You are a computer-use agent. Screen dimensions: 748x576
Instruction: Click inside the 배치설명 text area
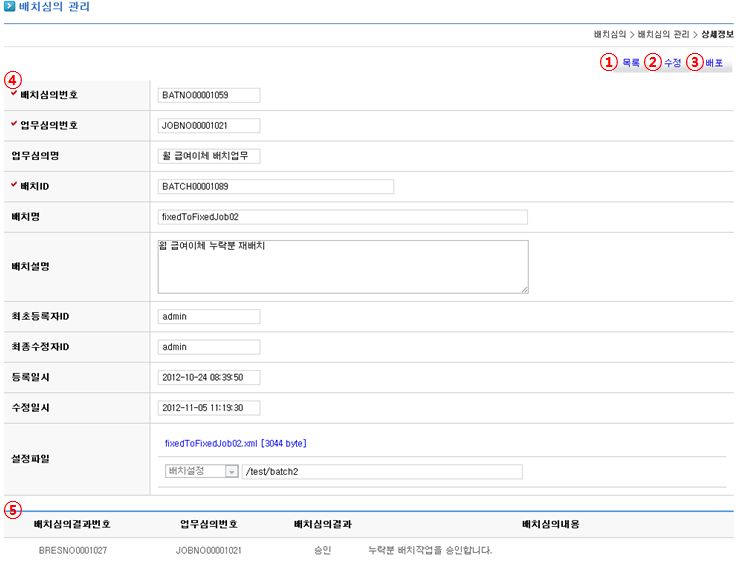tap(342, 268)
